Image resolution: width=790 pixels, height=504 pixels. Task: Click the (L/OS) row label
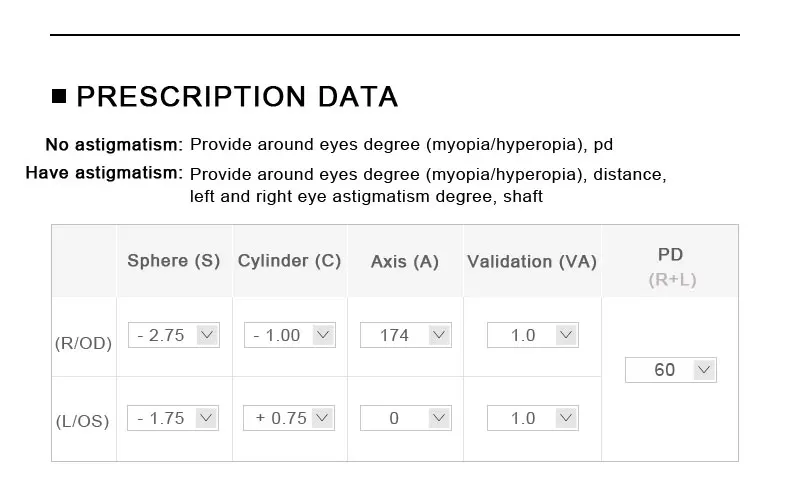(83, 421)
